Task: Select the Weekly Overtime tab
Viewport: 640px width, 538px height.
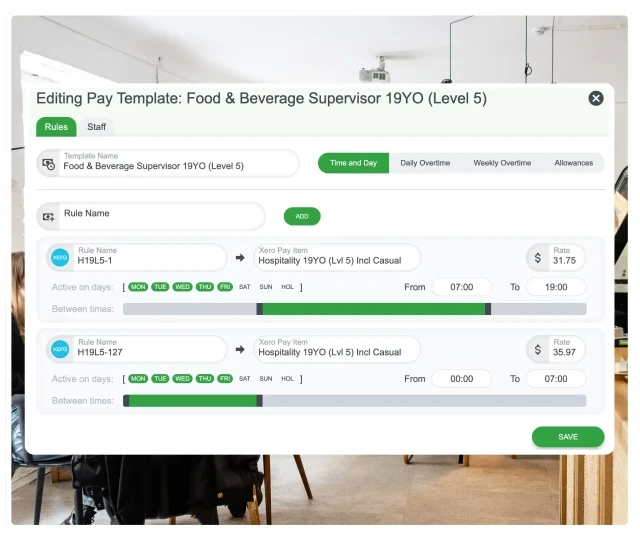Action: [502, 163]
